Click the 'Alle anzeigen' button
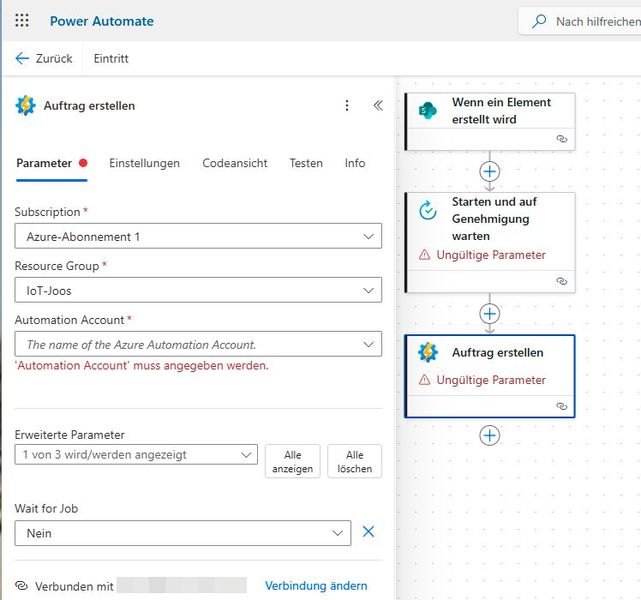 (x=292, y=461)
